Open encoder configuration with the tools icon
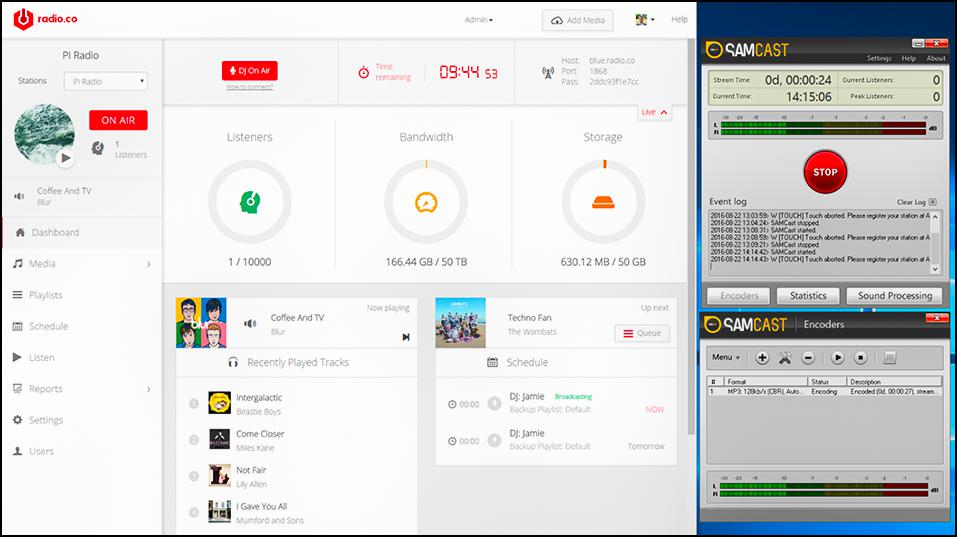The width and height of the screenshot is (957, 537). (785, 357)
